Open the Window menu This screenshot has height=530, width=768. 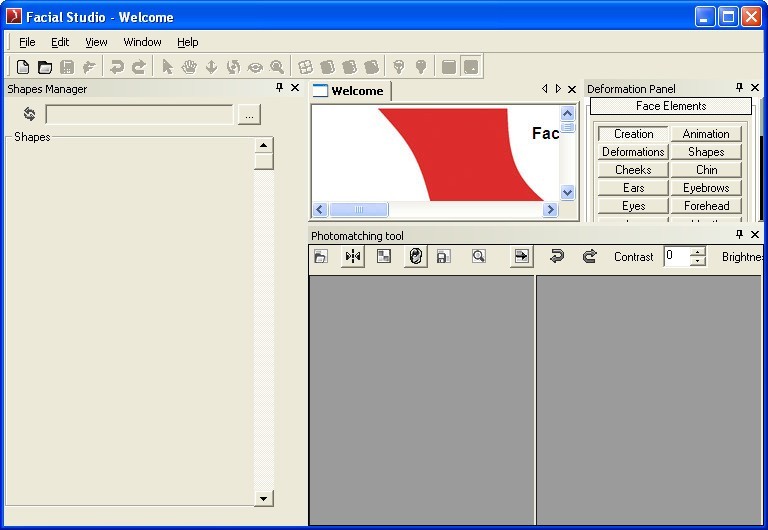click(x=142, y=42)
